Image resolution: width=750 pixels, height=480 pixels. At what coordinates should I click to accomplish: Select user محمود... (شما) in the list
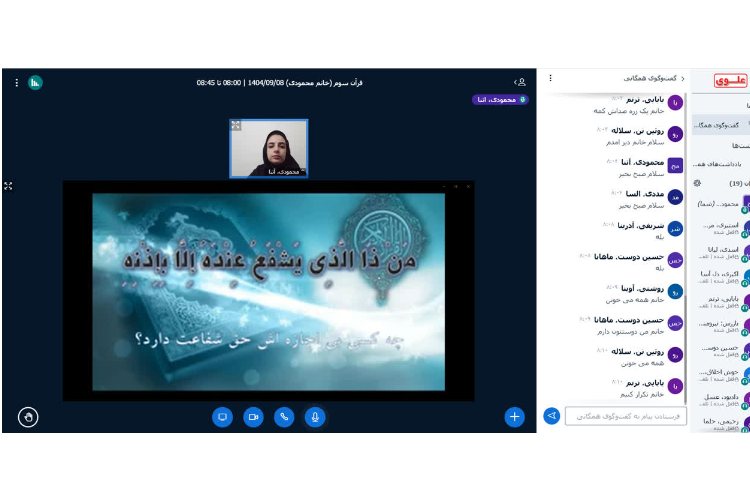click(722, 204)
